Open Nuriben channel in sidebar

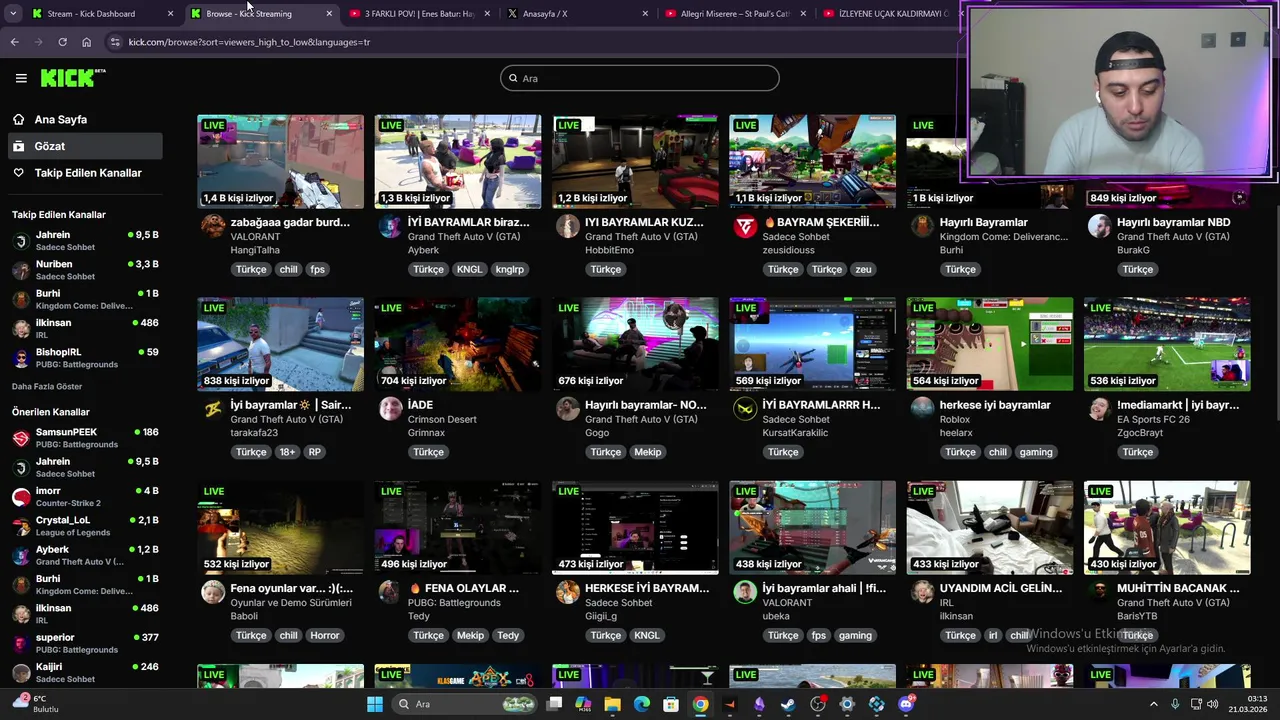(x=85, y=270)
